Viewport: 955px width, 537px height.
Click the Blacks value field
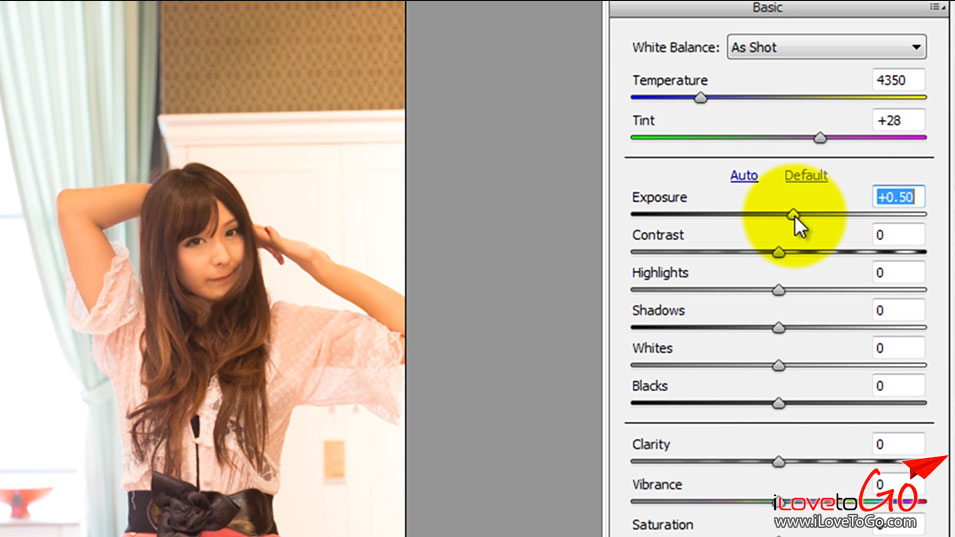[x=898, y=385]
